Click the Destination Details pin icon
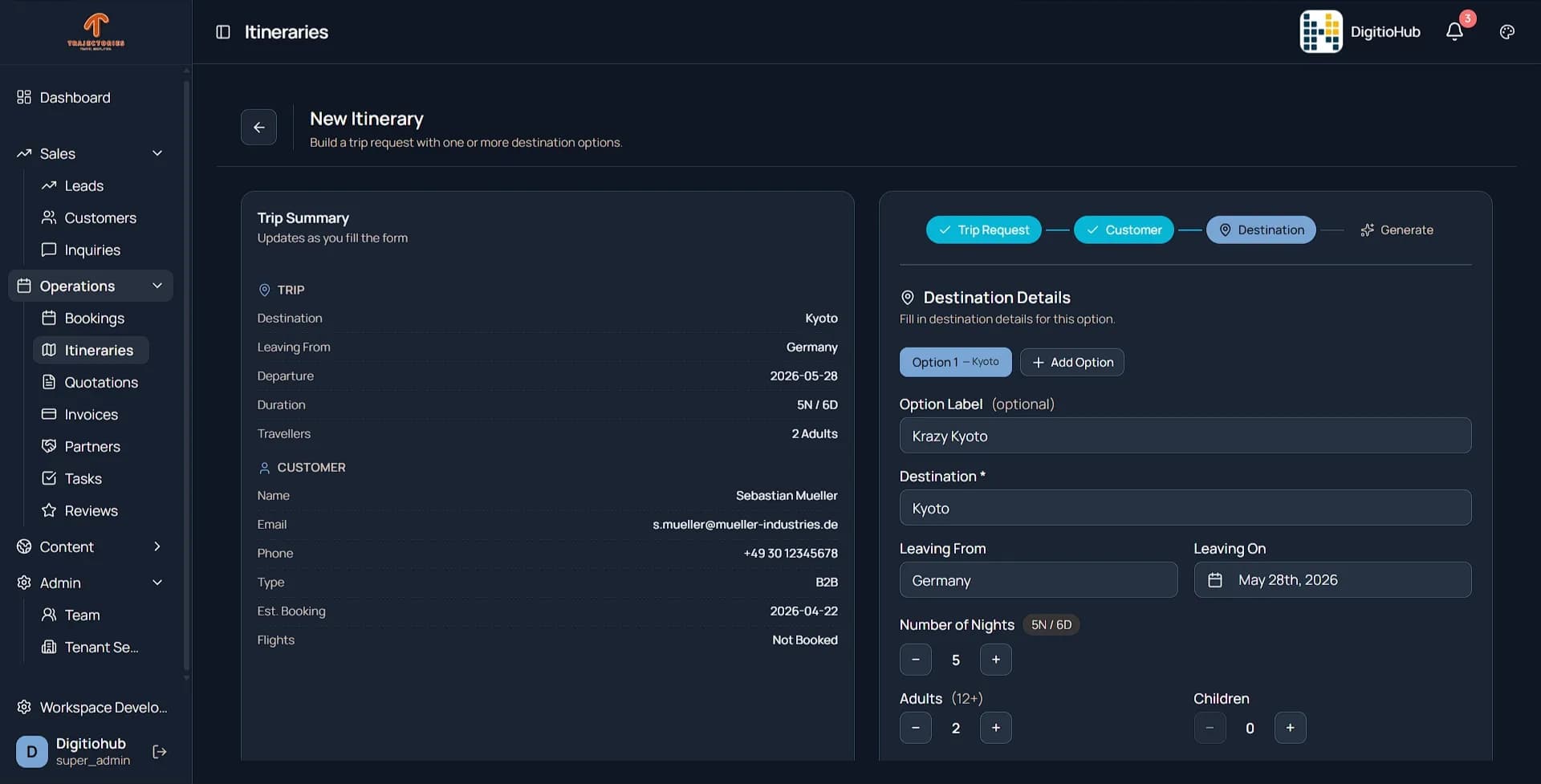1541x784 pixels. (908, 298)
